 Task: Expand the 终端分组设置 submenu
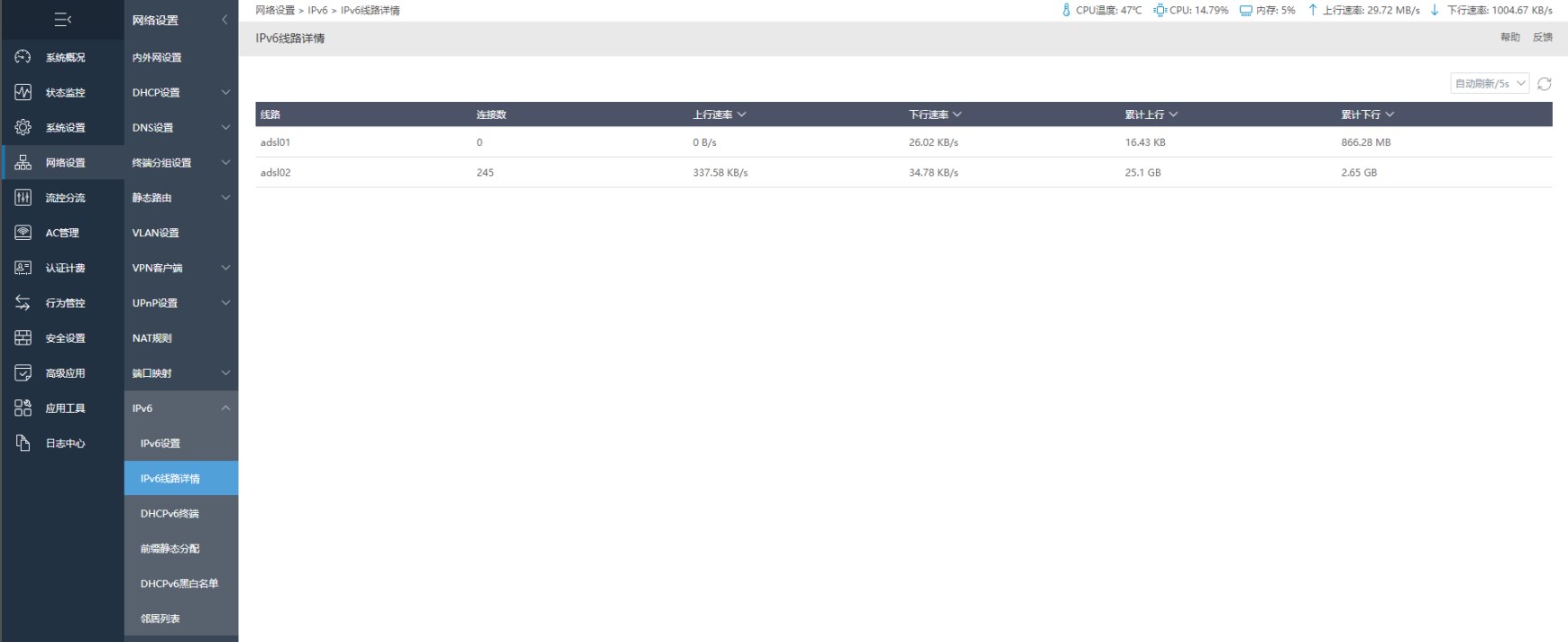click(225, 162)
